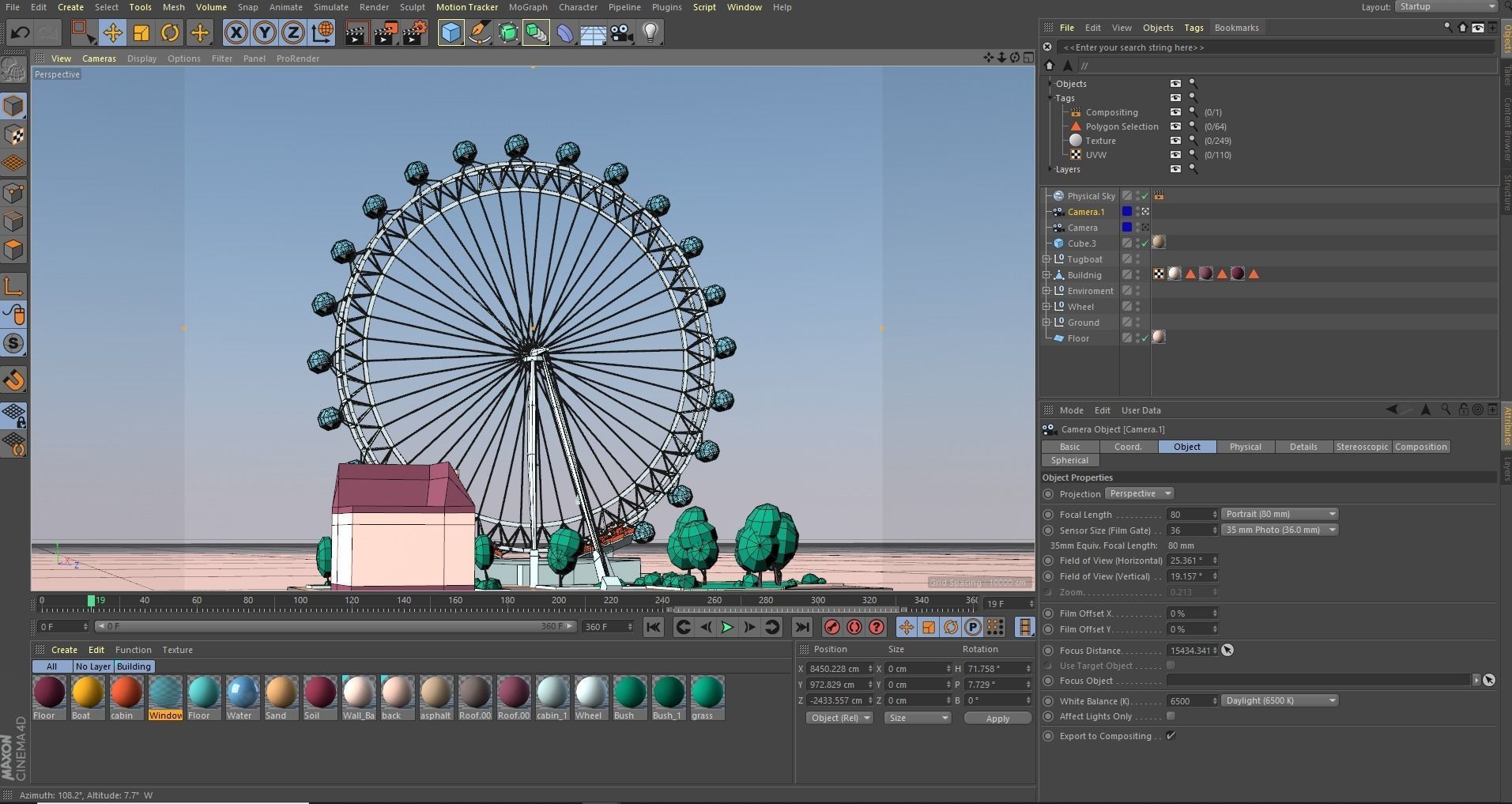The width and height of the screenshot is (1512, 804).
Task: Open the MoGraph menu
Action: 528,7
